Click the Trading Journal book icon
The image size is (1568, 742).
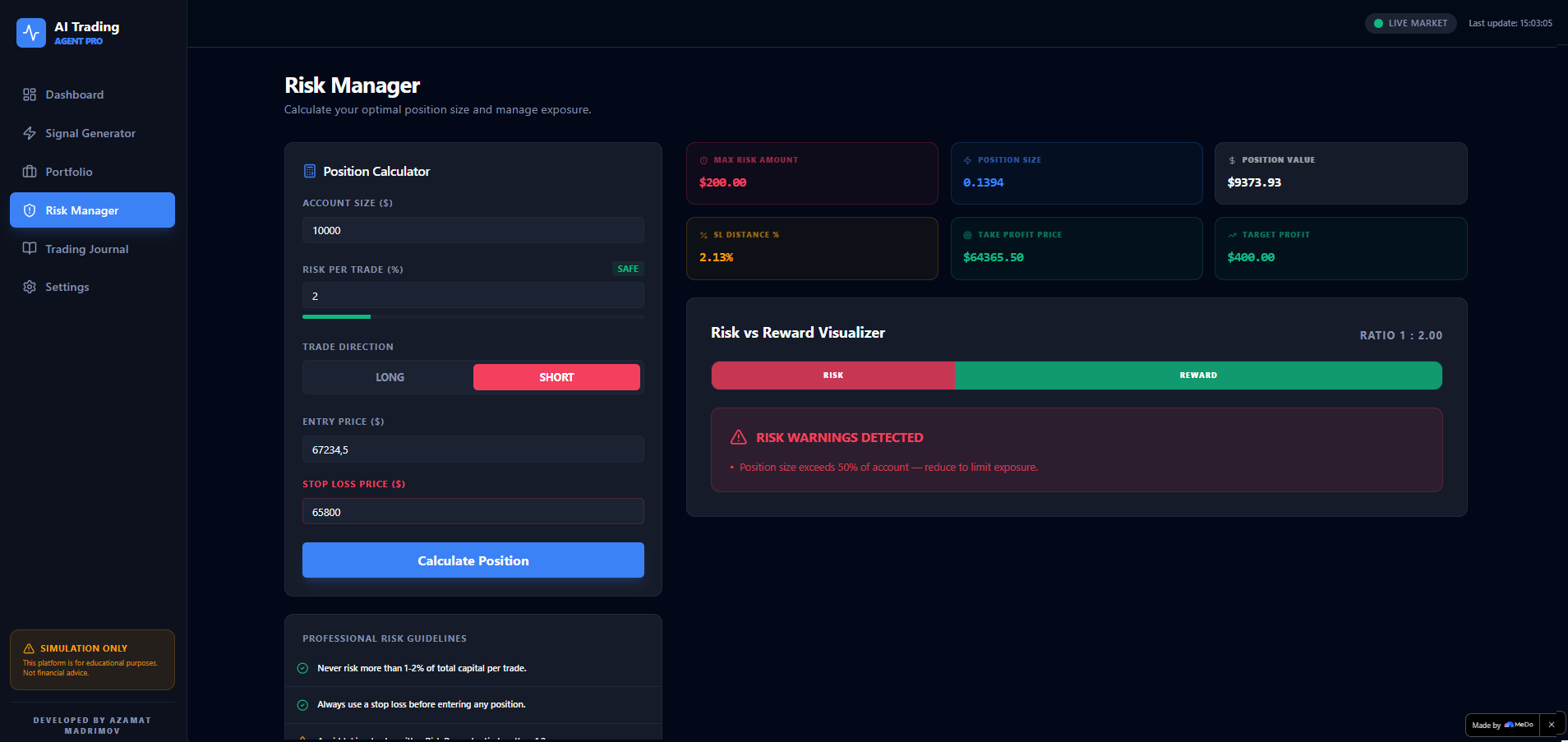pos(30,248)
